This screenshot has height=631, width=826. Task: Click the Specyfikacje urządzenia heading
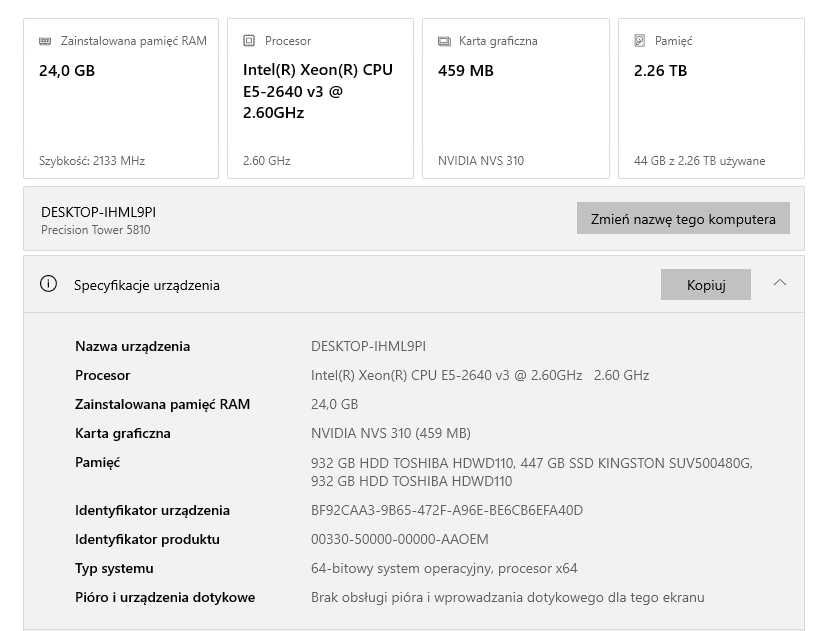coord(147,285)
